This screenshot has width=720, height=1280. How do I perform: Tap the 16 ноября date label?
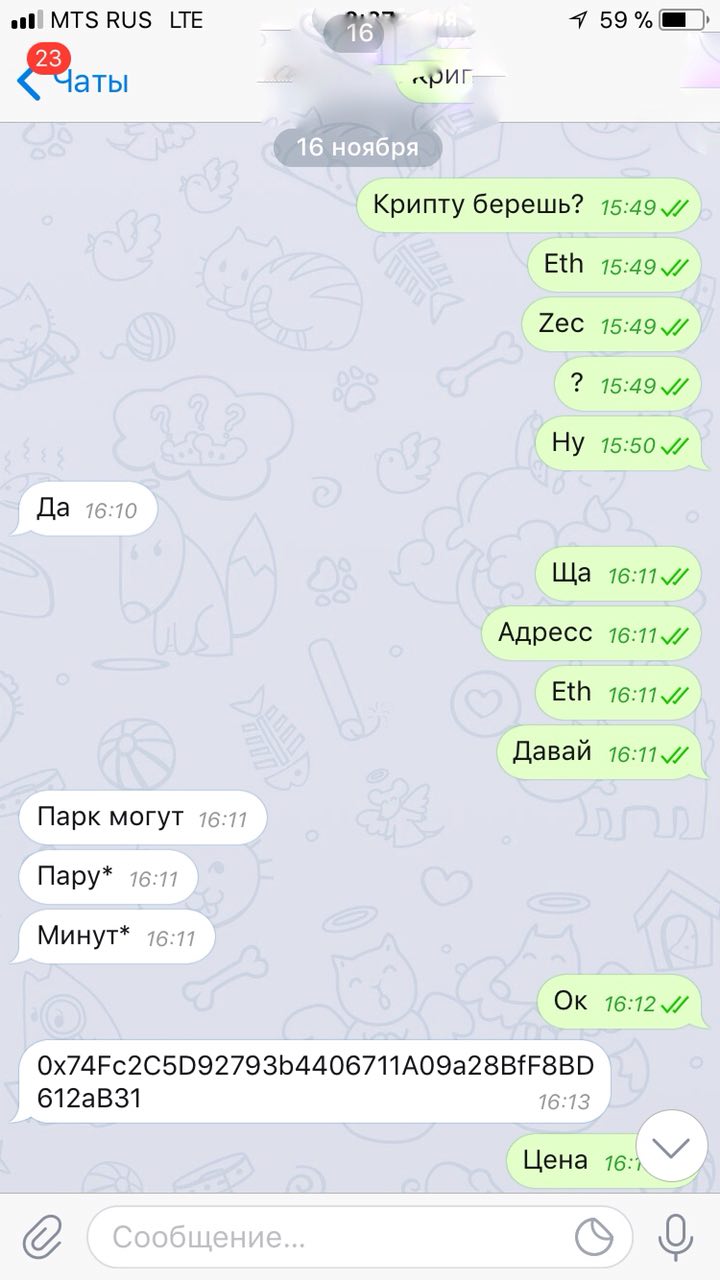[x=358, y=148]
